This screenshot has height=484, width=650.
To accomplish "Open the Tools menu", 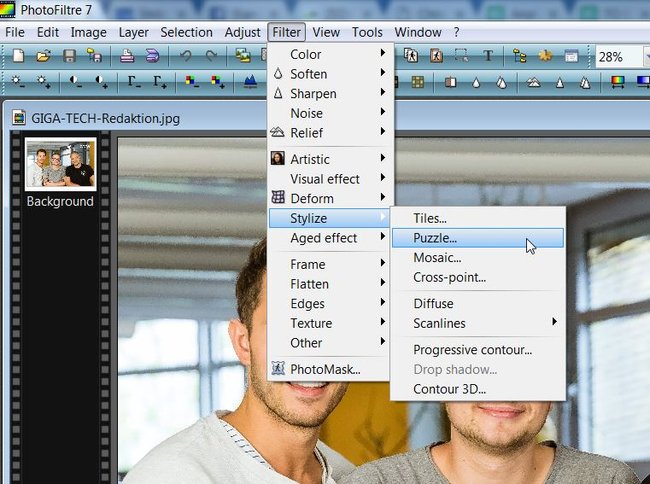I will click(x=367, y=32).
